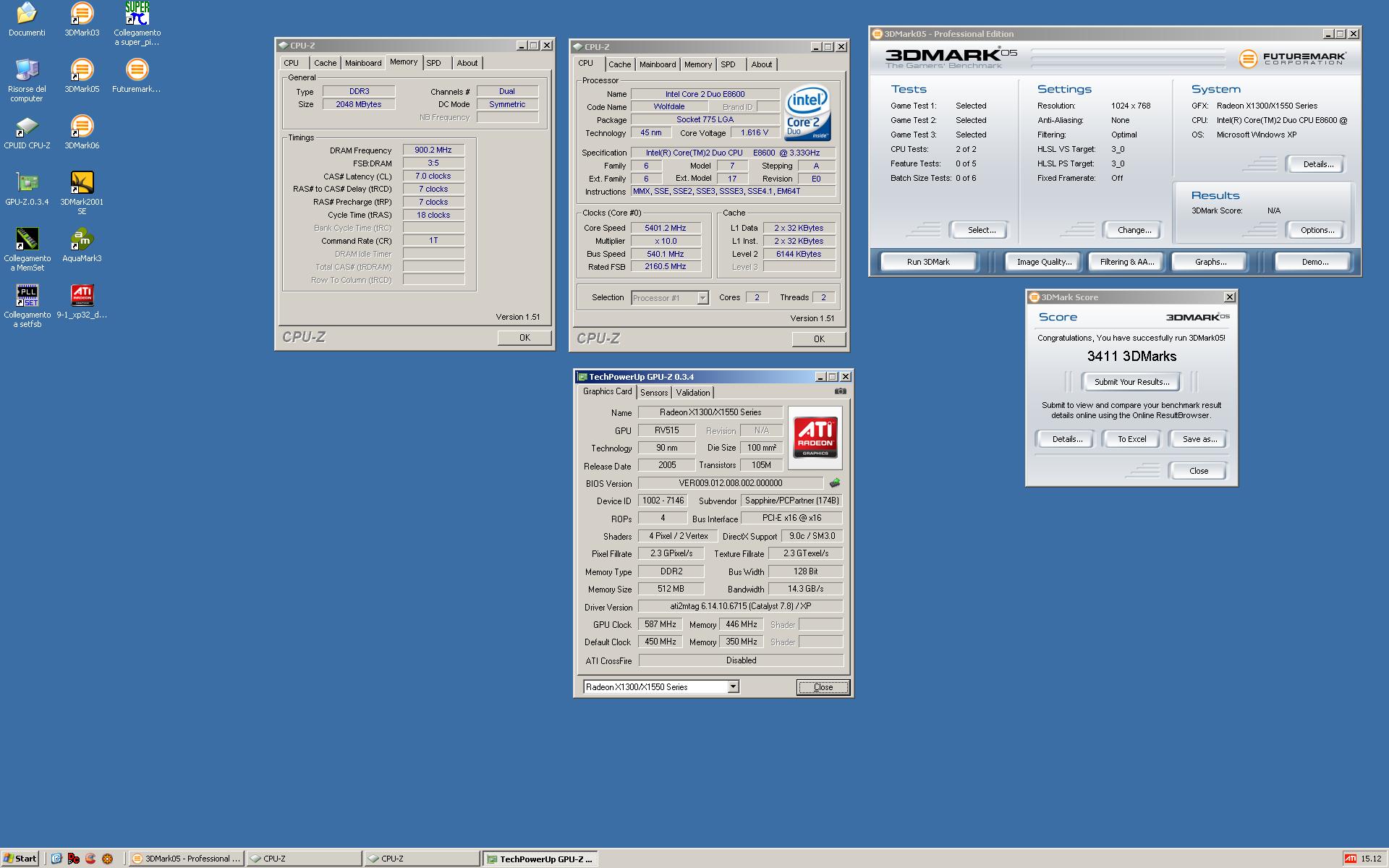Click Change settings button
The height and width of the screenshot is (868, 1389).
(x=1134, y=230)
